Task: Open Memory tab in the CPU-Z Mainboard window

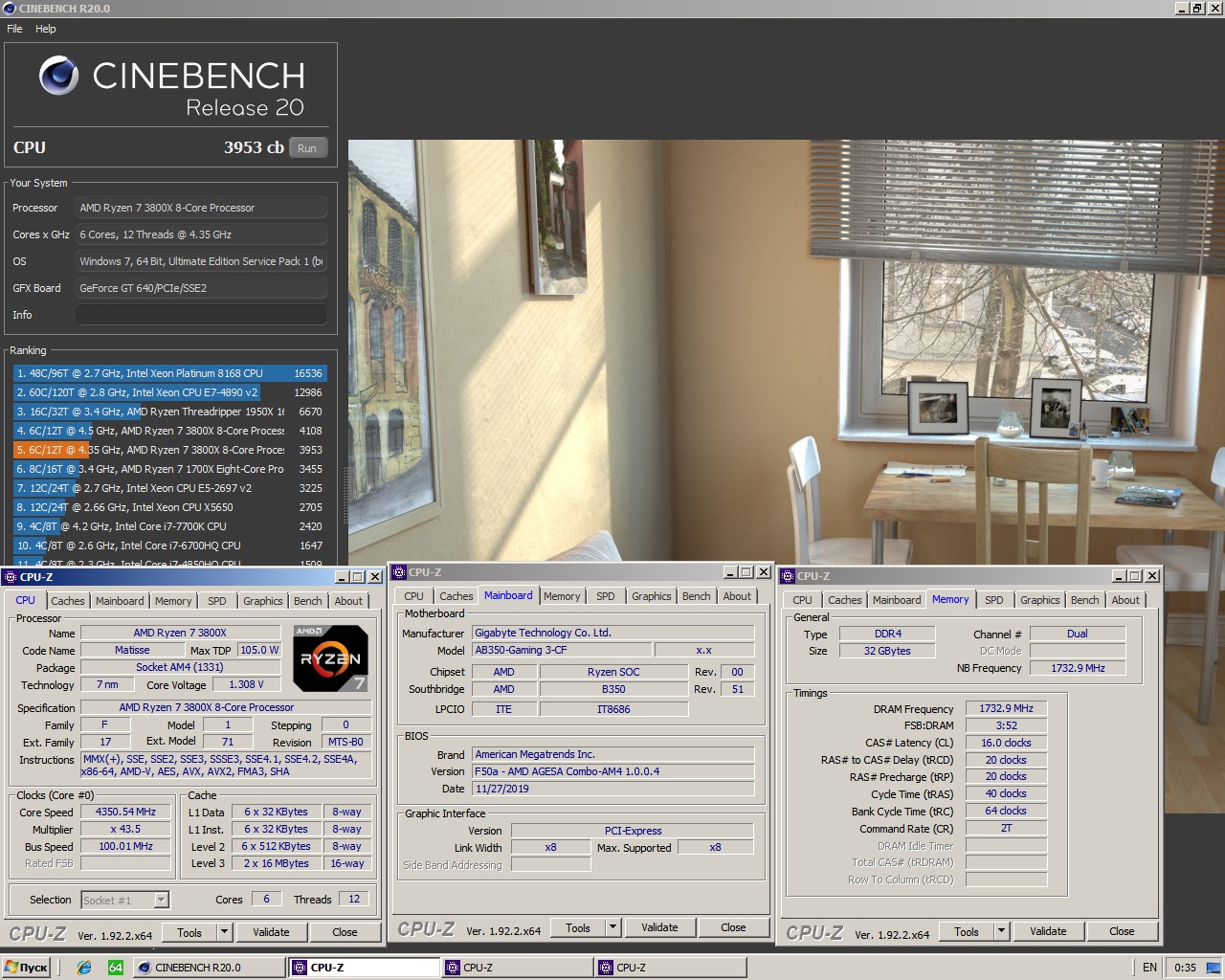Action: click(562, 596)
